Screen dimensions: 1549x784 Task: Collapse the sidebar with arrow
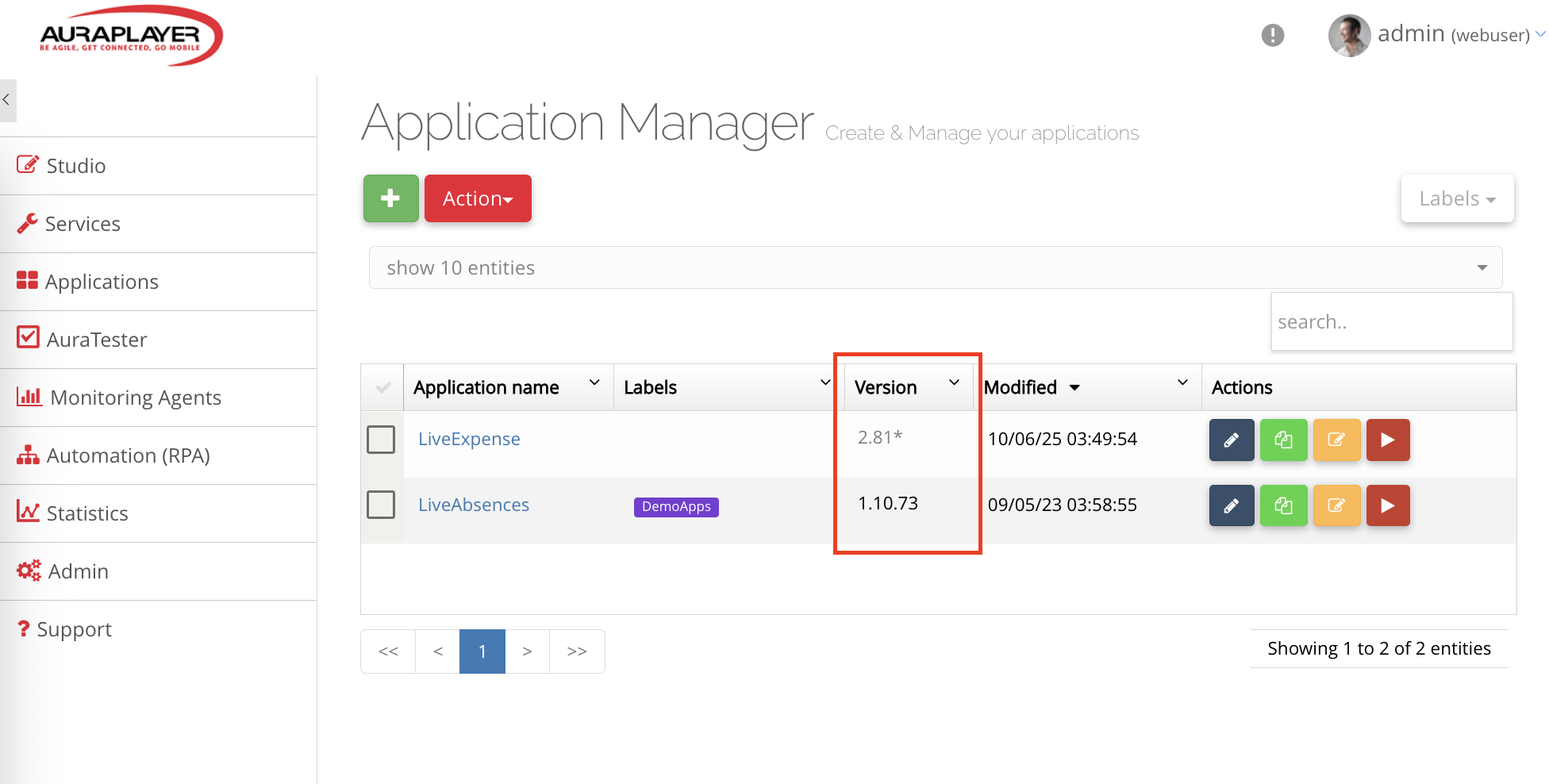coord(7,100)
